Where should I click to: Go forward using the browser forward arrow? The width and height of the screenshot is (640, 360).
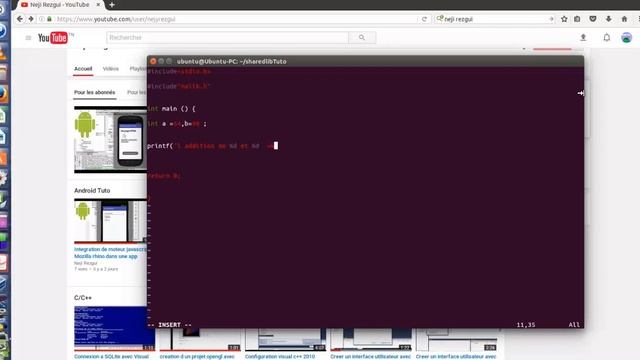(31, 19)
